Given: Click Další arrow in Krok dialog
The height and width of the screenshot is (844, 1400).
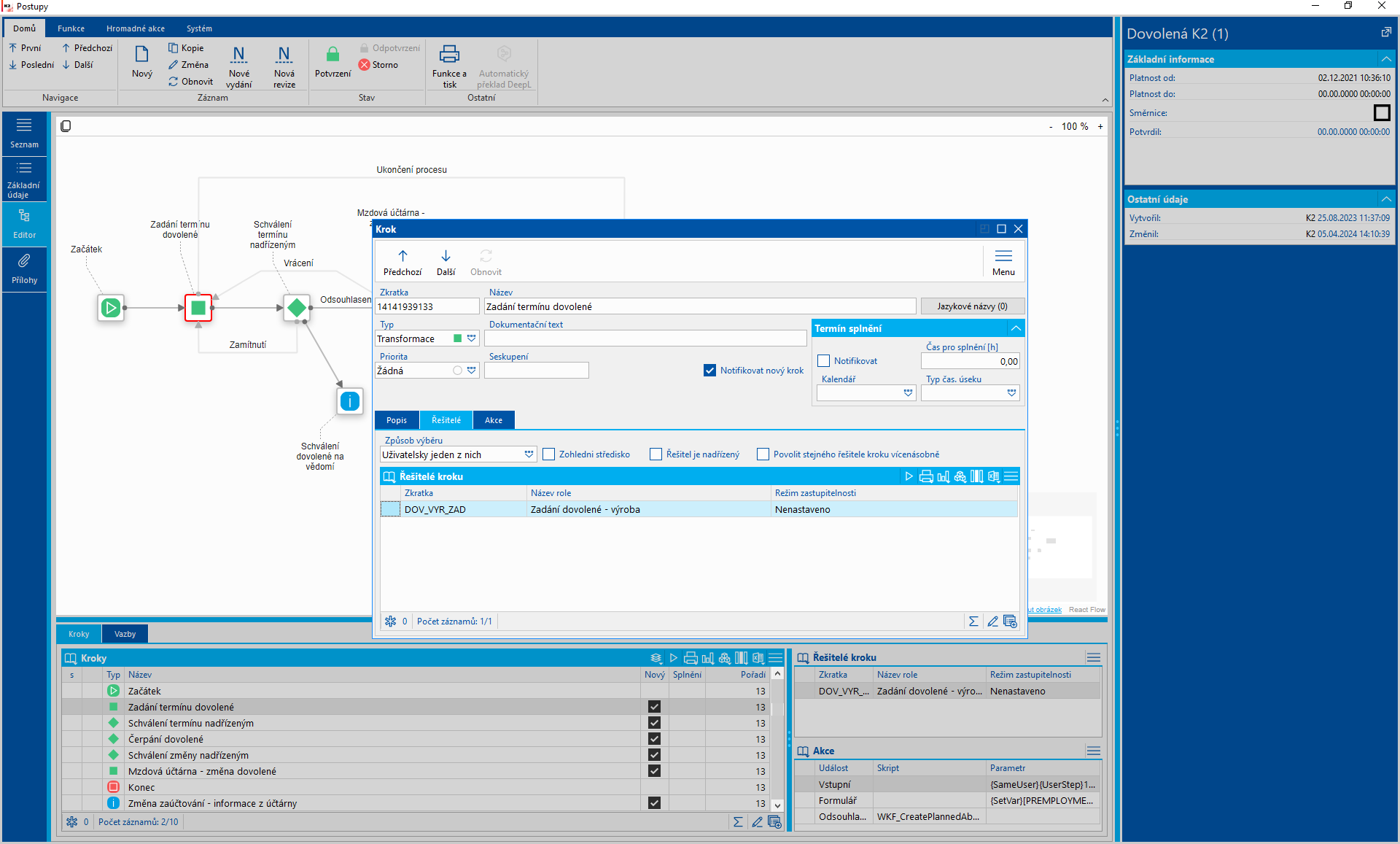Looking at the screenshot, I should [446, 257].
